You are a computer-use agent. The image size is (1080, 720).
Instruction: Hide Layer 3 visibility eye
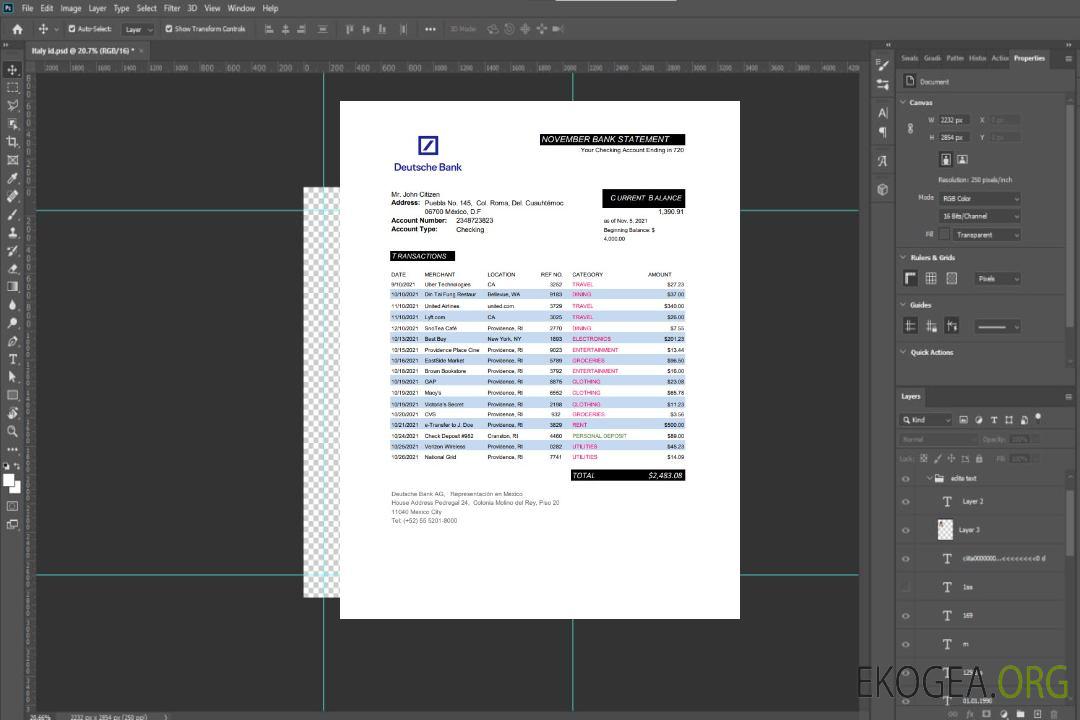[906, 531]
